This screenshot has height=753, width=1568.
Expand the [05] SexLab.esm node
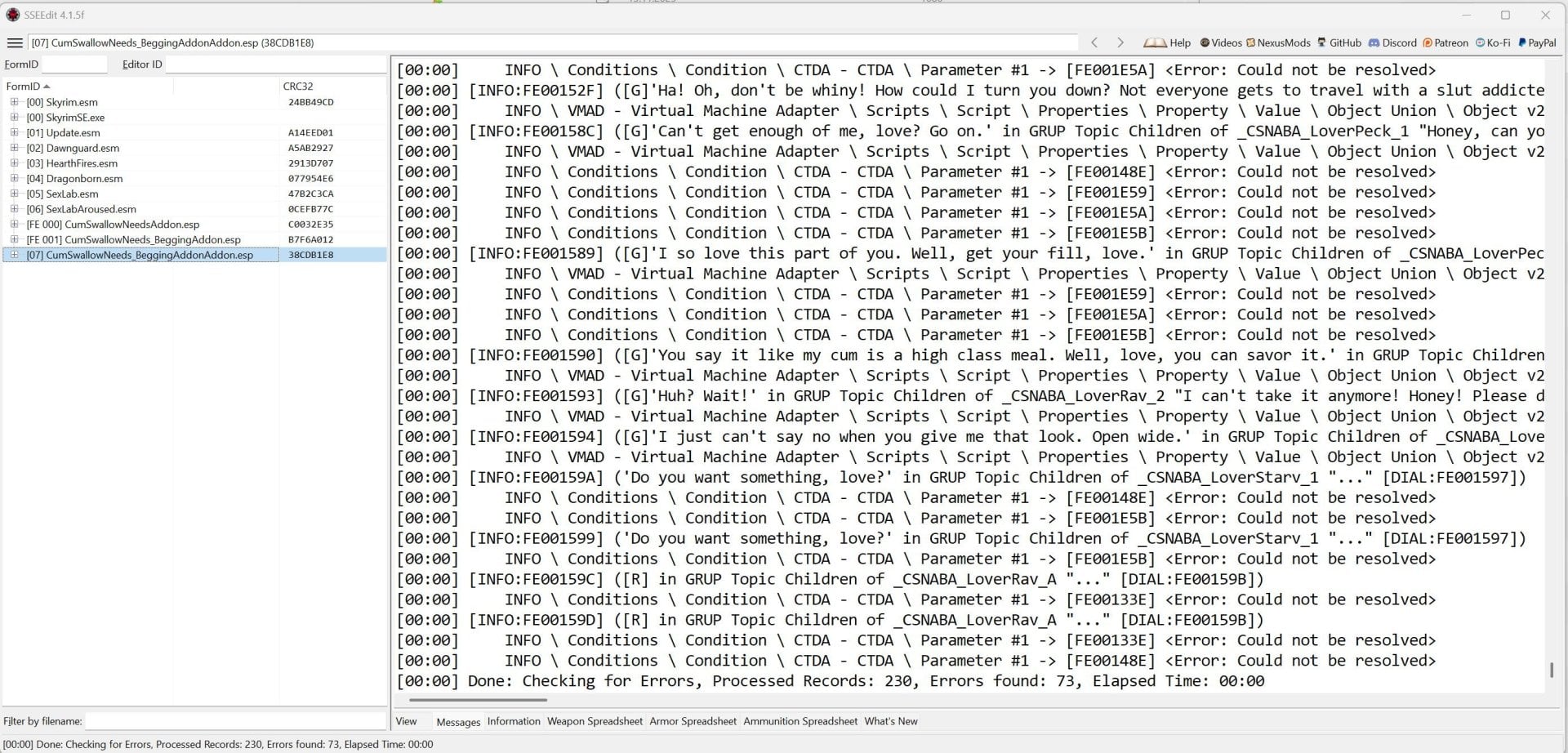(x=14, y=194)
